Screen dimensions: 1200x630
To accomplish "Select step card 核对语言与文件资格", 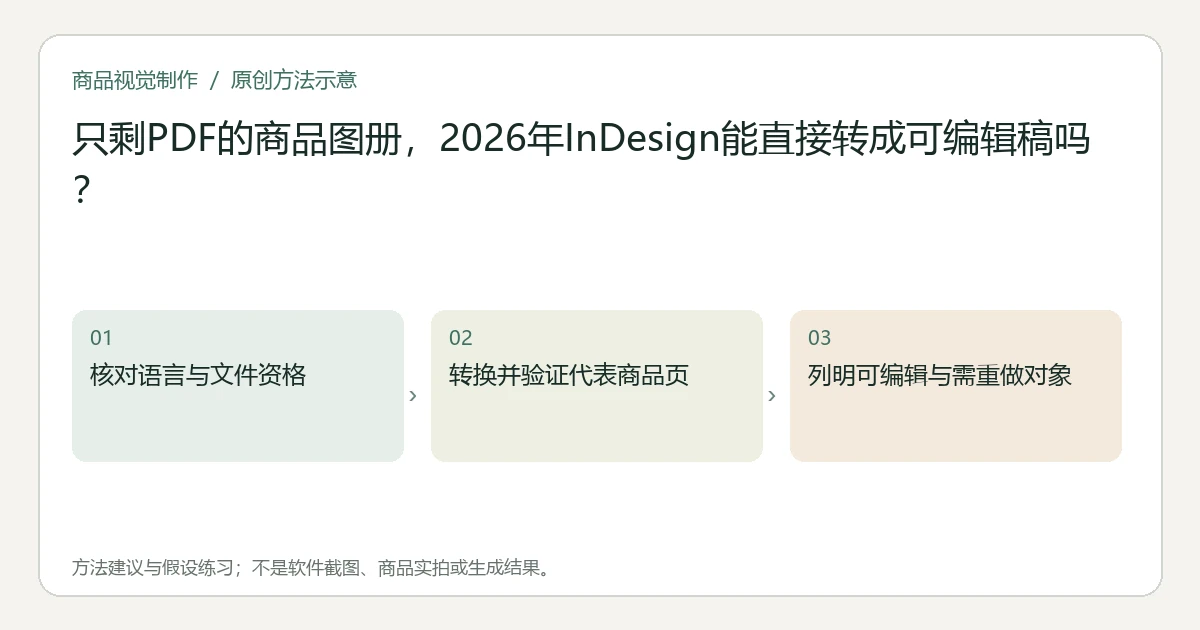I will tap(238, 386).
